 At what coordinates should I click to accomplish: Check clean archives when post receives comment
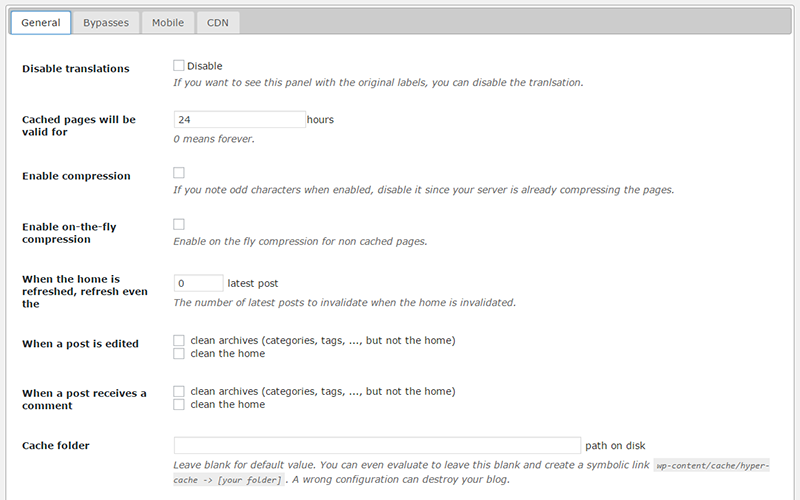click(x=179, y=391)
